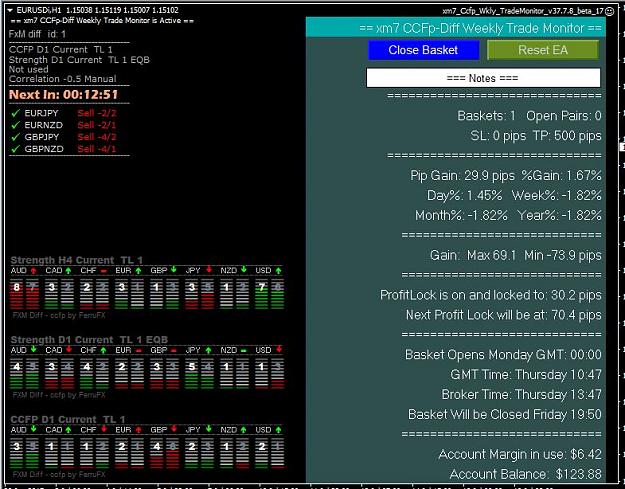This screenshot has width=625, height=489.
Task: Click the 'Strength H4 Current TL 1' heading
Action: (77, 260)
